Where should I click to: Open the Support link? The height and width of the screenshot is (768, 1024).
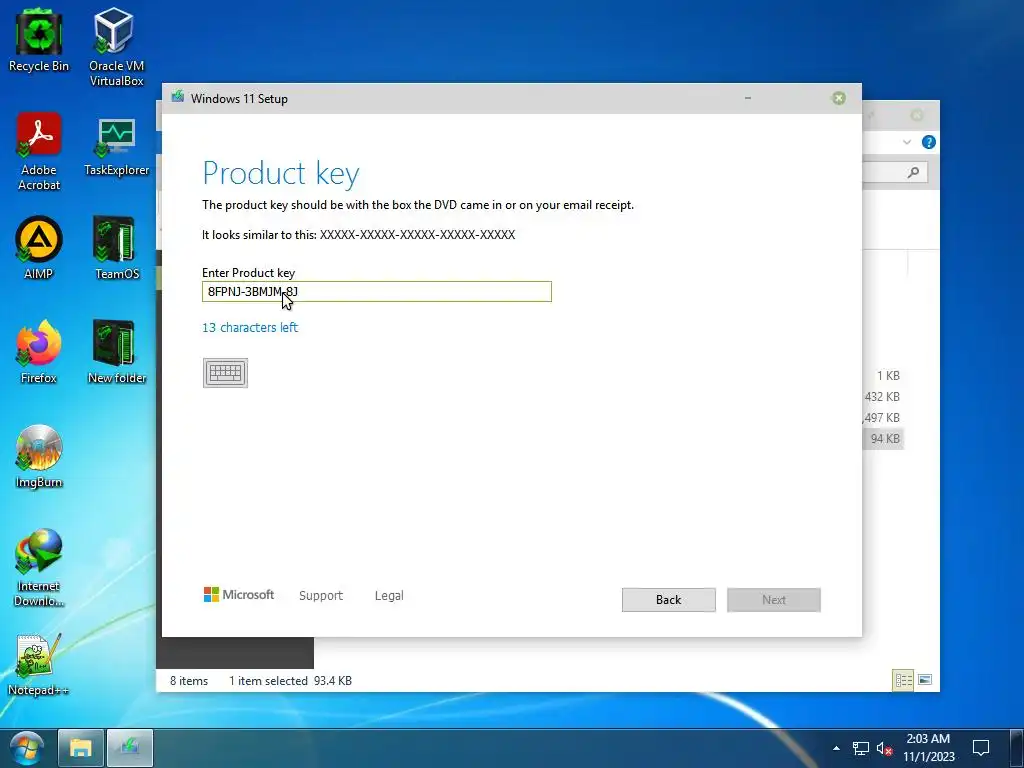[x=321, y=596]
